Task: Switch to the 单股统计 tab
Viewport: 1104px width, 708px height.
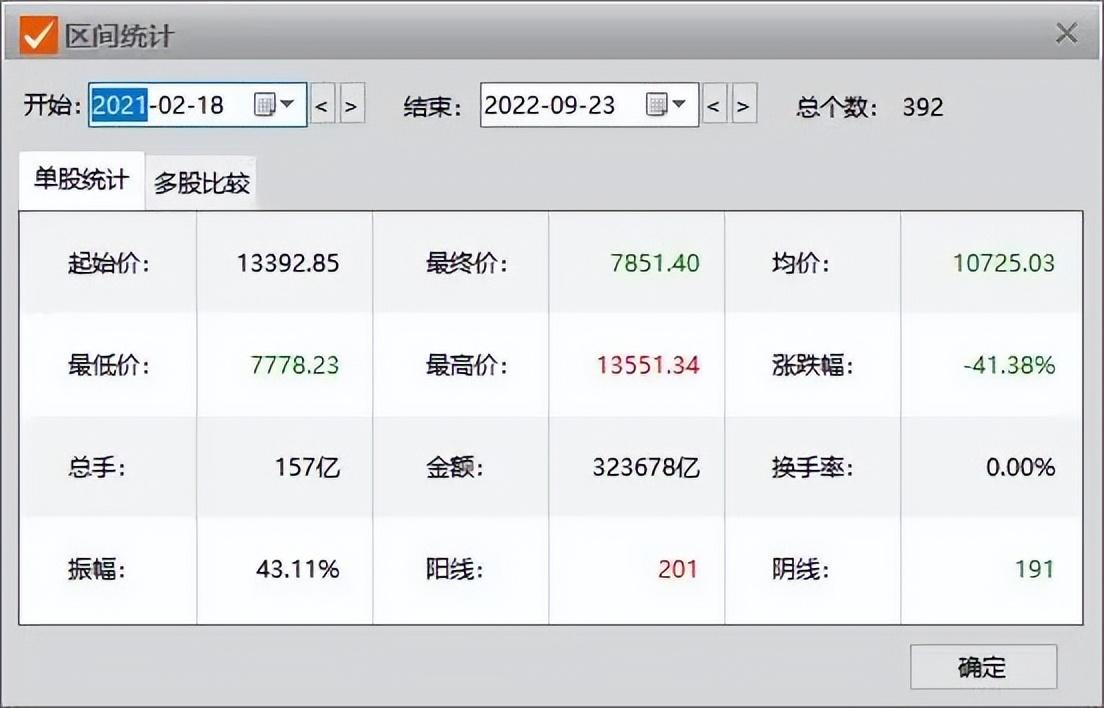Action: [81, 181]
